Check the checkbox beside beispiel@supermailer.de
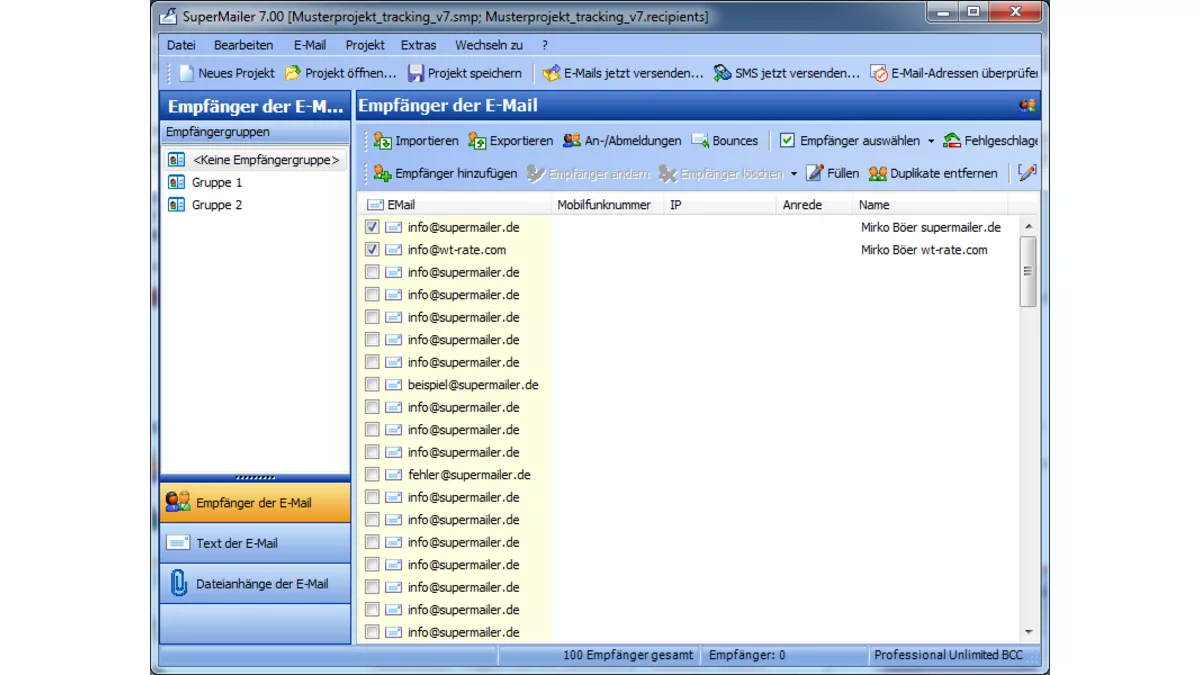 (x=371, y=384)
